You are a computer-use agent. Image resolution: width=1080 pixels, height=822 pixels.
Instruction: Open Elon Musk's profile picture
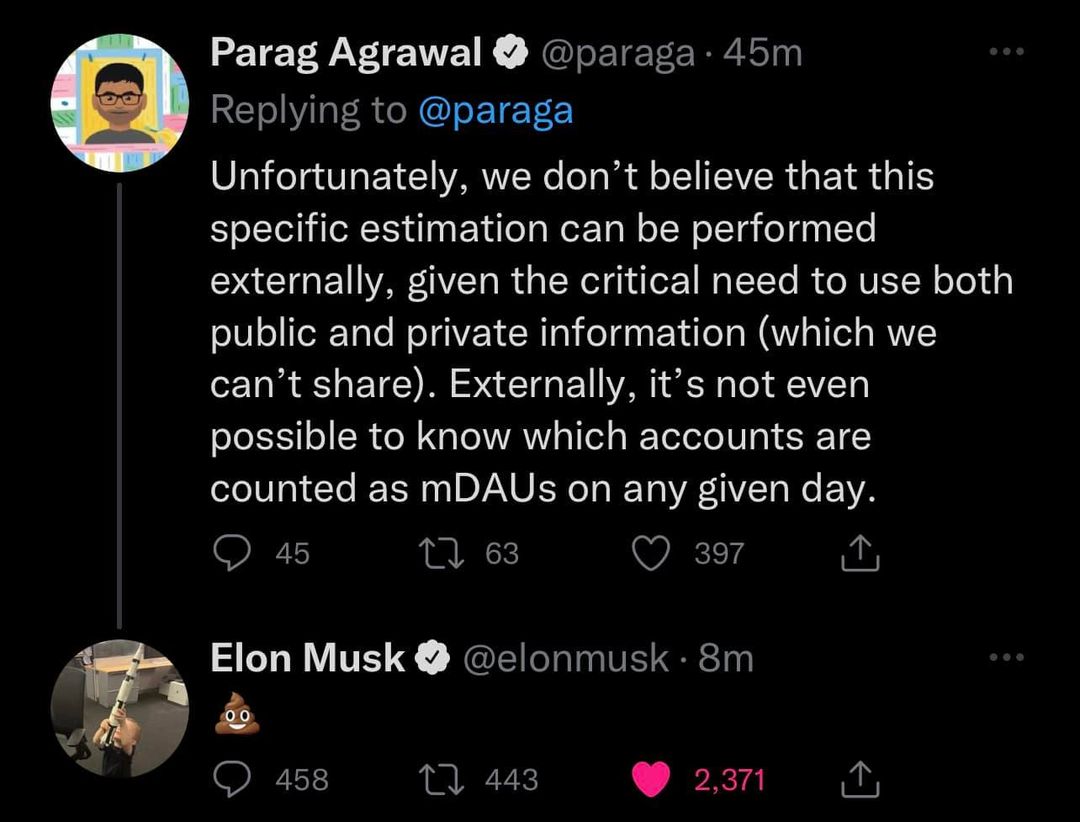(119, 709)
